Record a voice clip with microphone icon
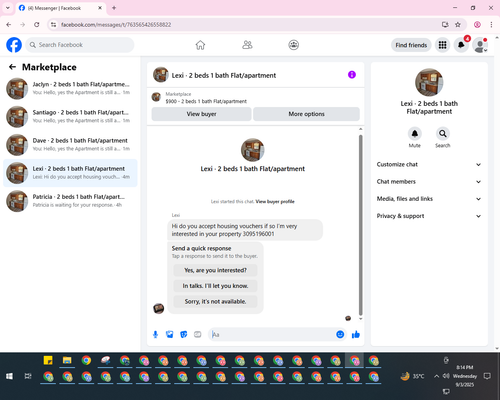 click(x=155, y=334)
